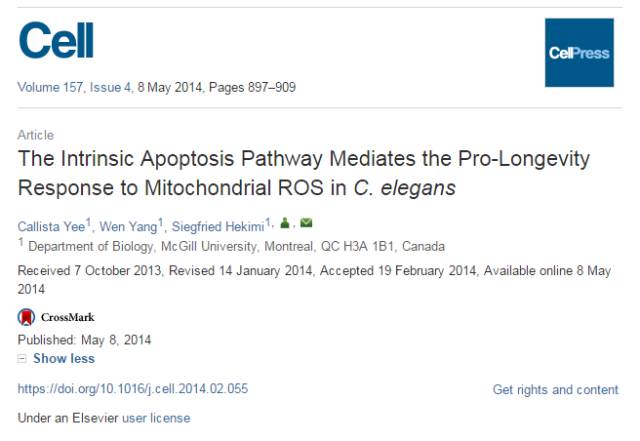
Task: Click the corresponding author person icon
Action: coord(284,223)
